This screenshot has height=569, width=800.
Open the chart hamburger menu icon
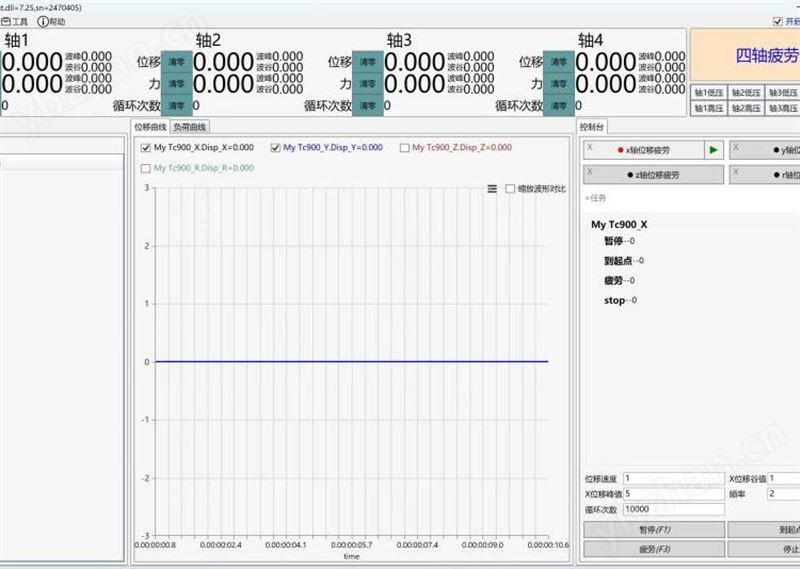pos(492,188)
